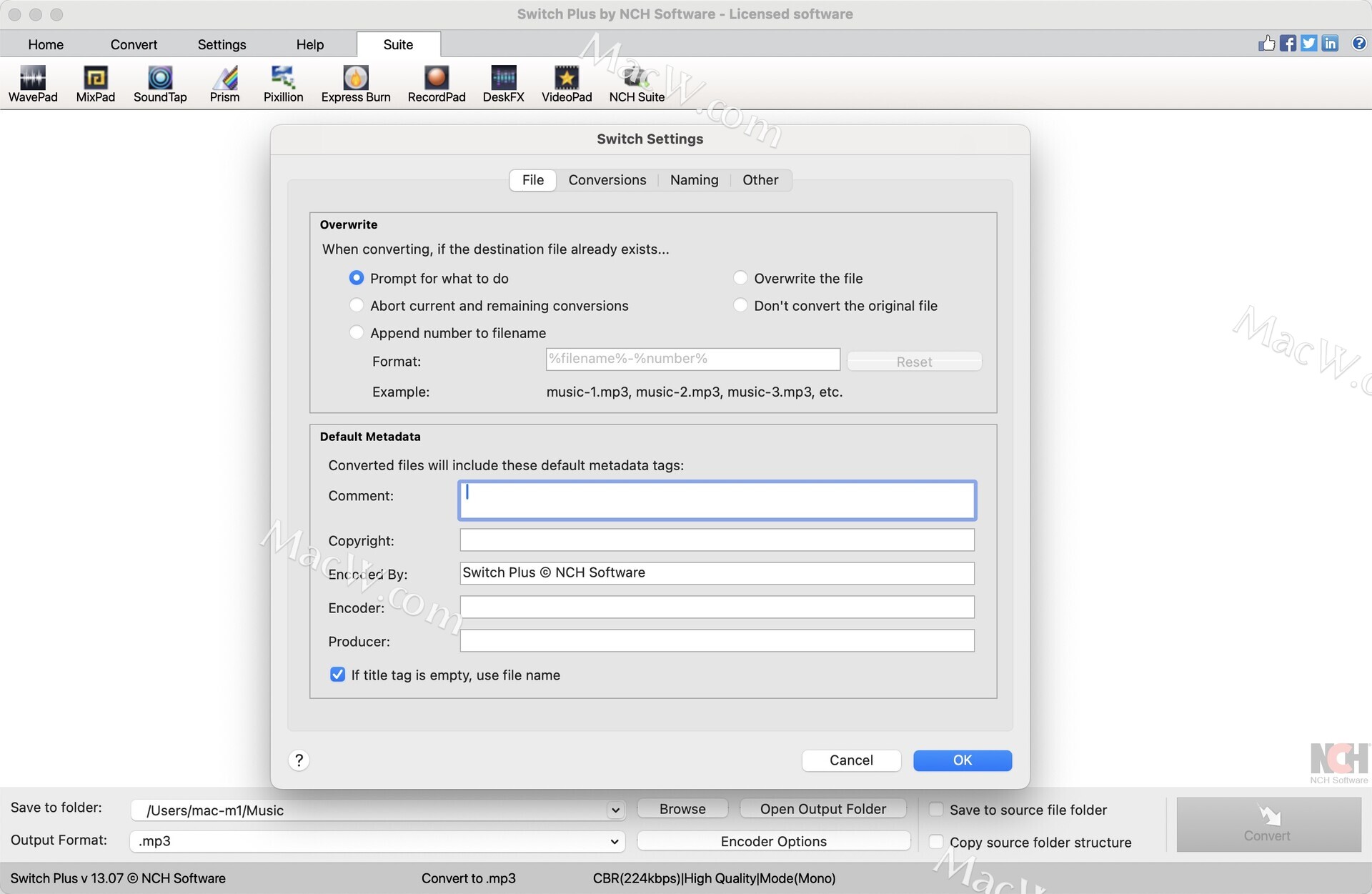Expand the Output Format dropdown

(x=614, y=841)
